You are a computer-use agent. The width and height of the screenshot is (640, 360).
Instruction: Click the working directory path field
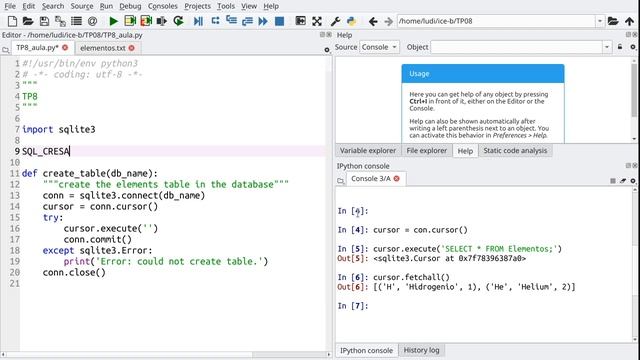click(496, 21)
